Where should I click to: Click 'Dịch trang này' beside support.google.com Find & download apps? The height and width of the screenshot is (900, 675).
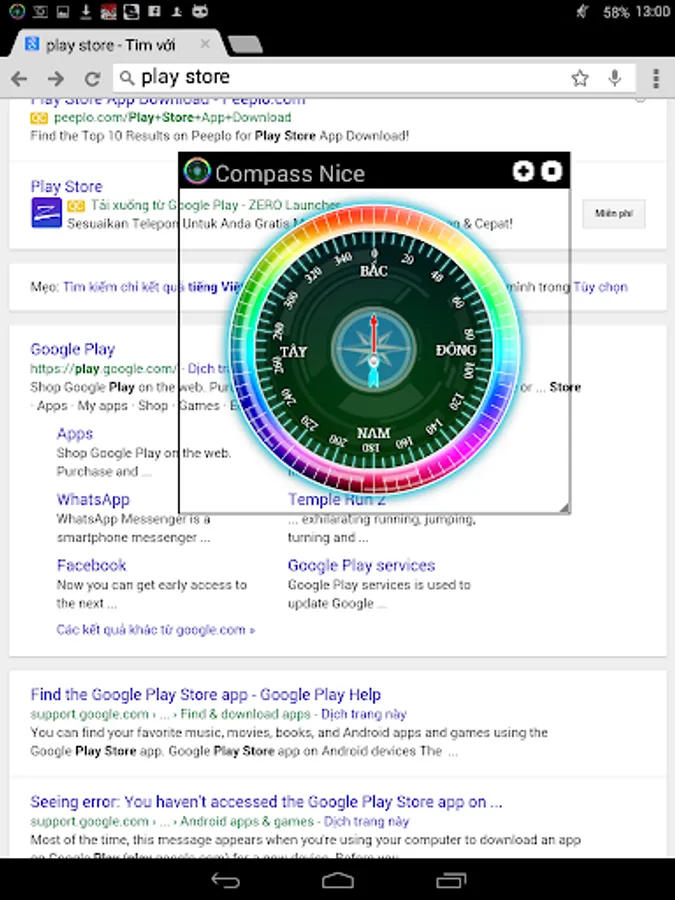click(363, 714)
